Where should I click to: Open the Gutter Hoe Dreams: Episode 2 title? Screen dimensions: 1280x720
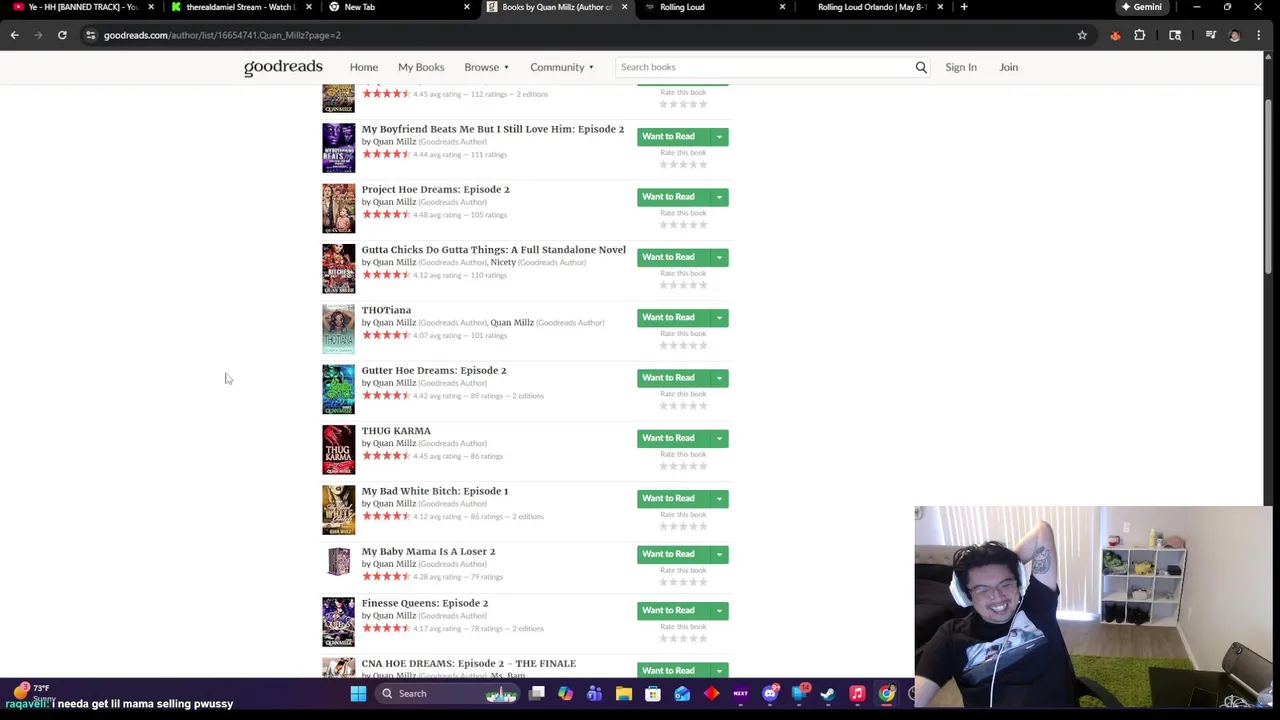[x=434, y=371]
